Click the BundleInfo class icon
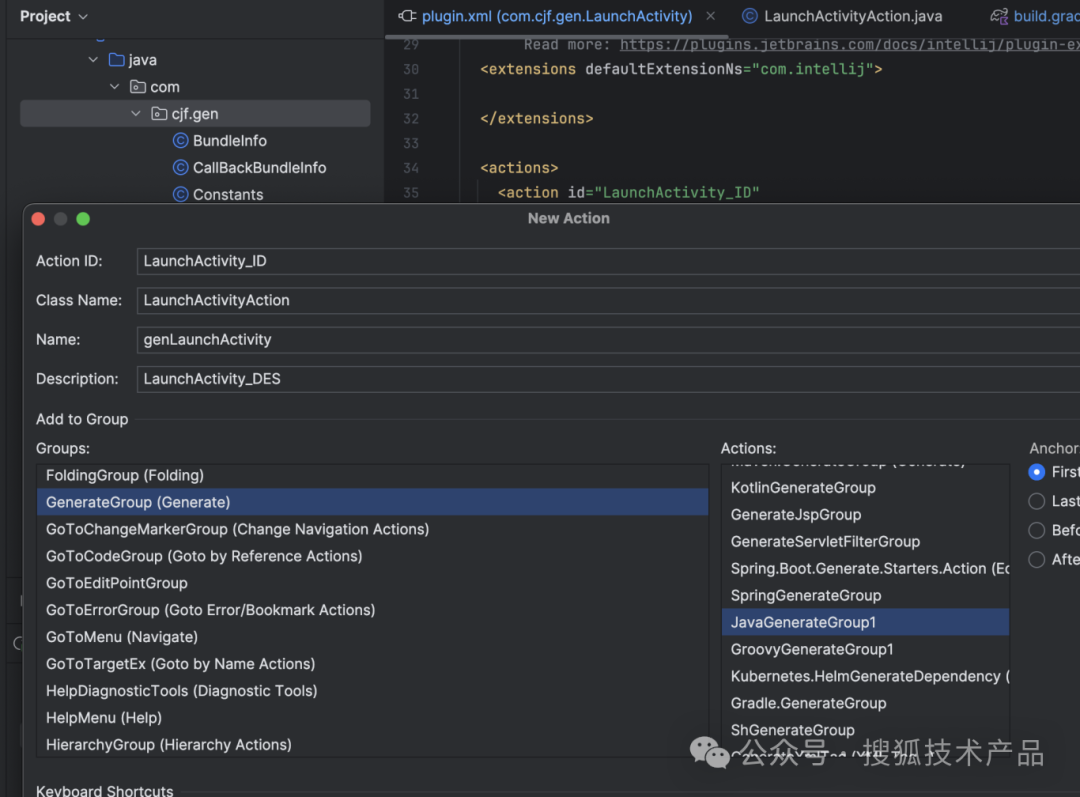Screen dimensions: 1080x797 click(180, 141)
